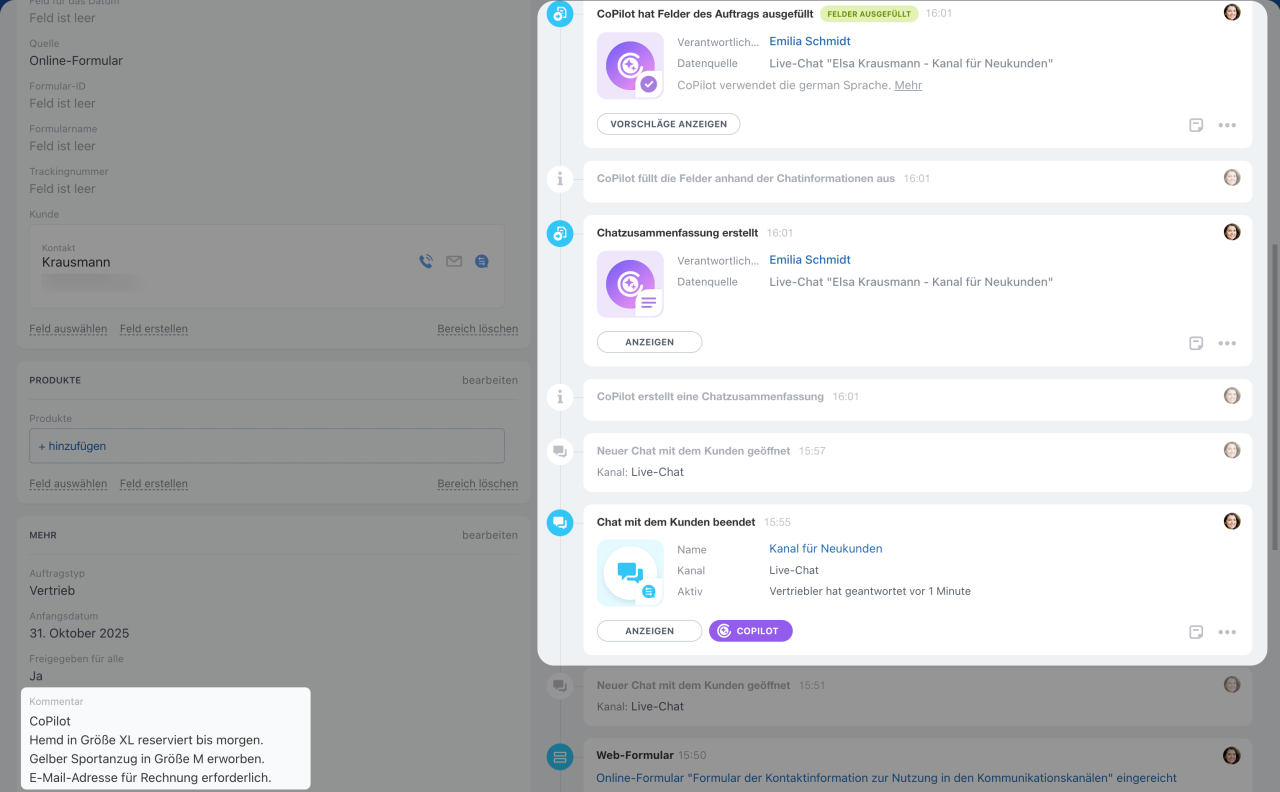This screenshot has height=792, width=1280.
Task: Click comment line 'Hemd in Größe XL reserviert bis morgen.'
Action: [146, 740]
